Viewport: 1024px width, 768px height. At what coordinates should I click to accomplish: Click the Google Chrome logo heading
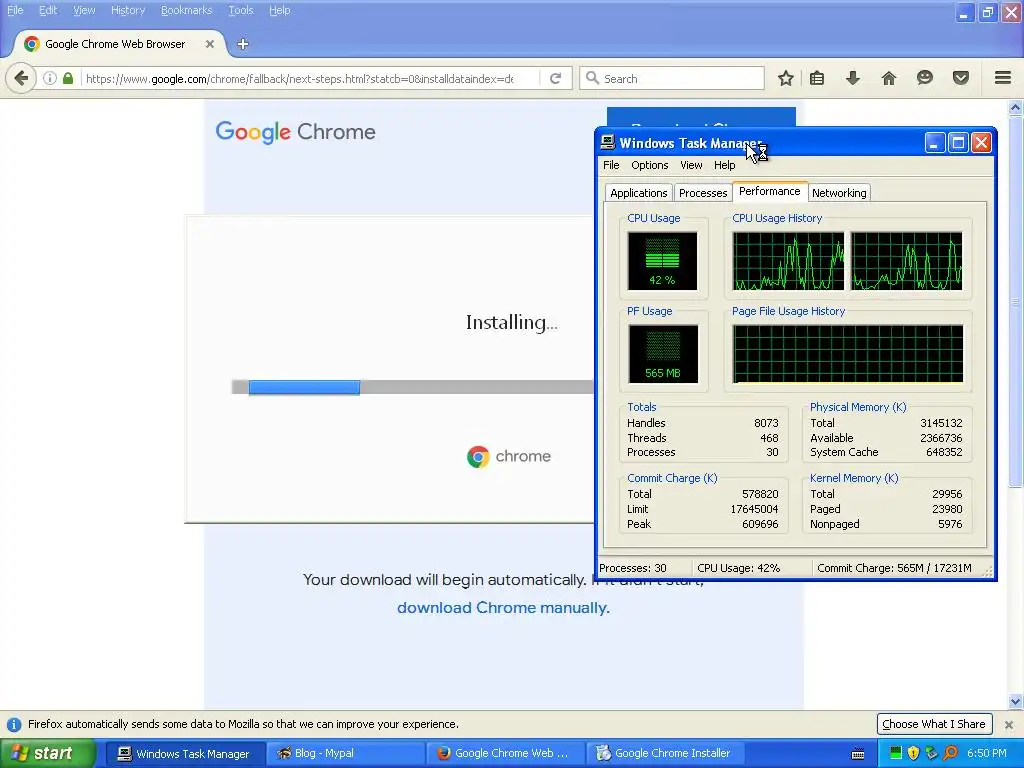click(x=295, y=132)
